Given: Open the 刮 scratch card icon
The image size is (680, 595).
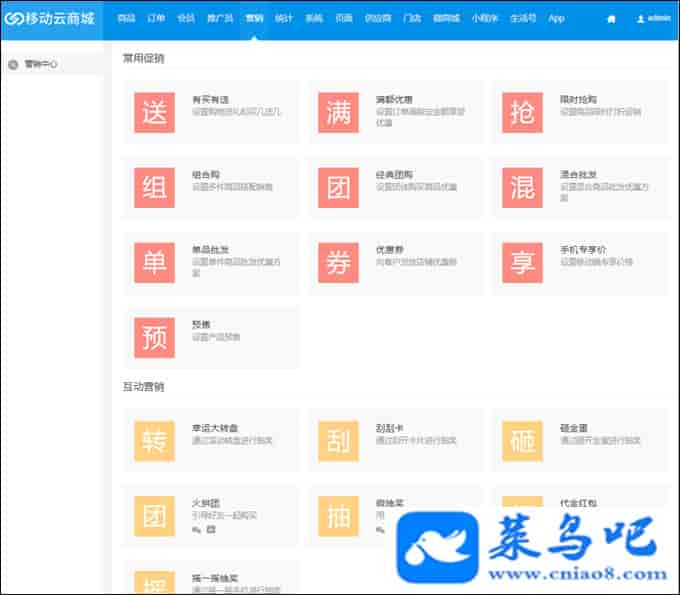Looking at the screenshot, I should (x=338, y=441).
